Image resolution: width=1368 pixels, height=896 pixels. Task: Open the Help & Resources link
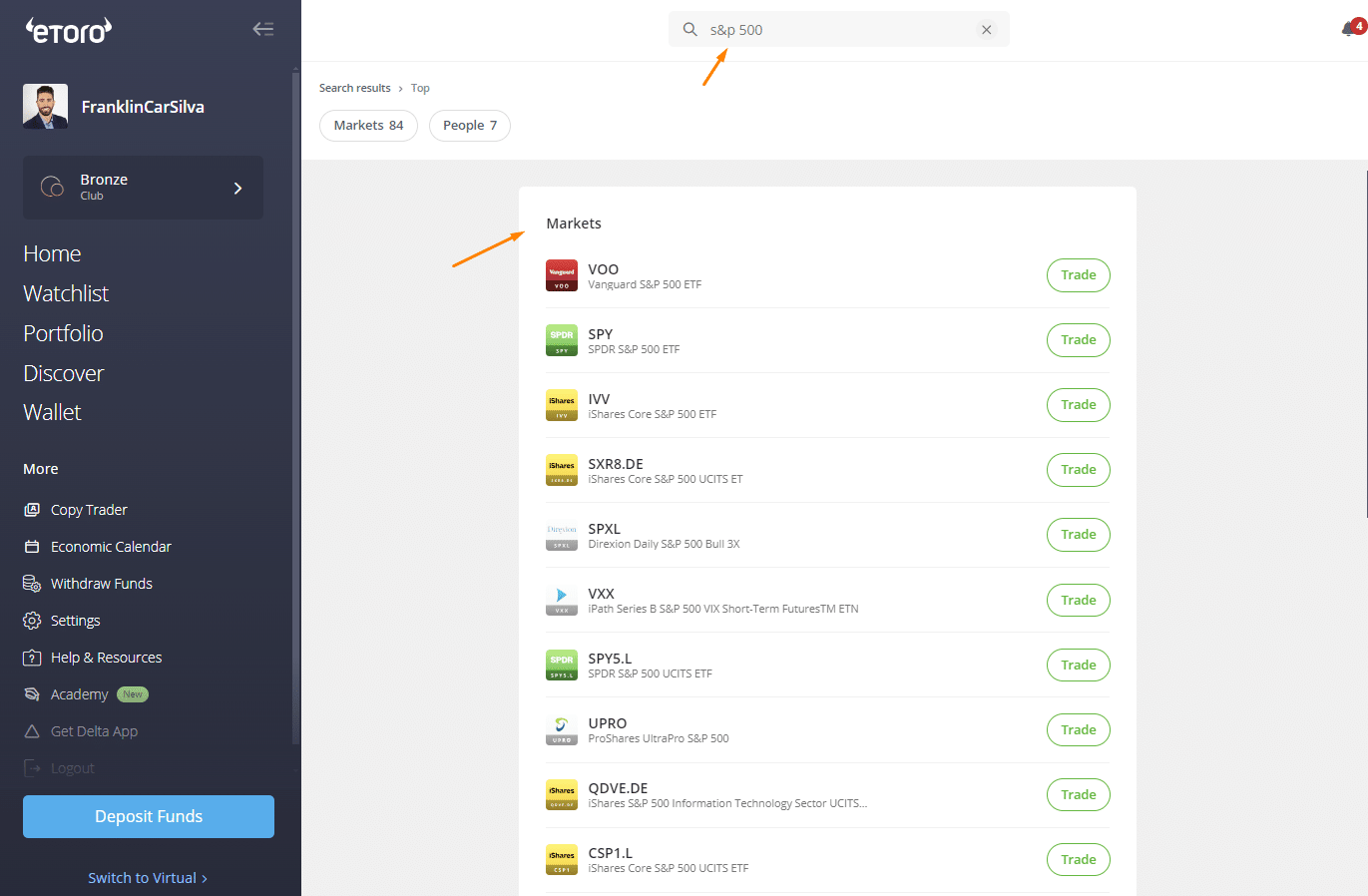(x=106, y=658)
